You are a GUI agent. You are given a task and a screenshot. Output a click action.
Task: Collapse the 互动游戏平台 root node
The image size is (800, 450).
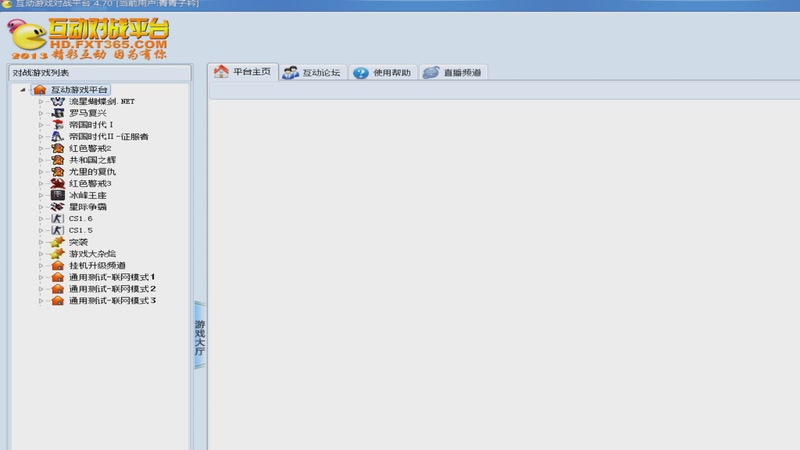pyautogui.click(x=22, y=90)
